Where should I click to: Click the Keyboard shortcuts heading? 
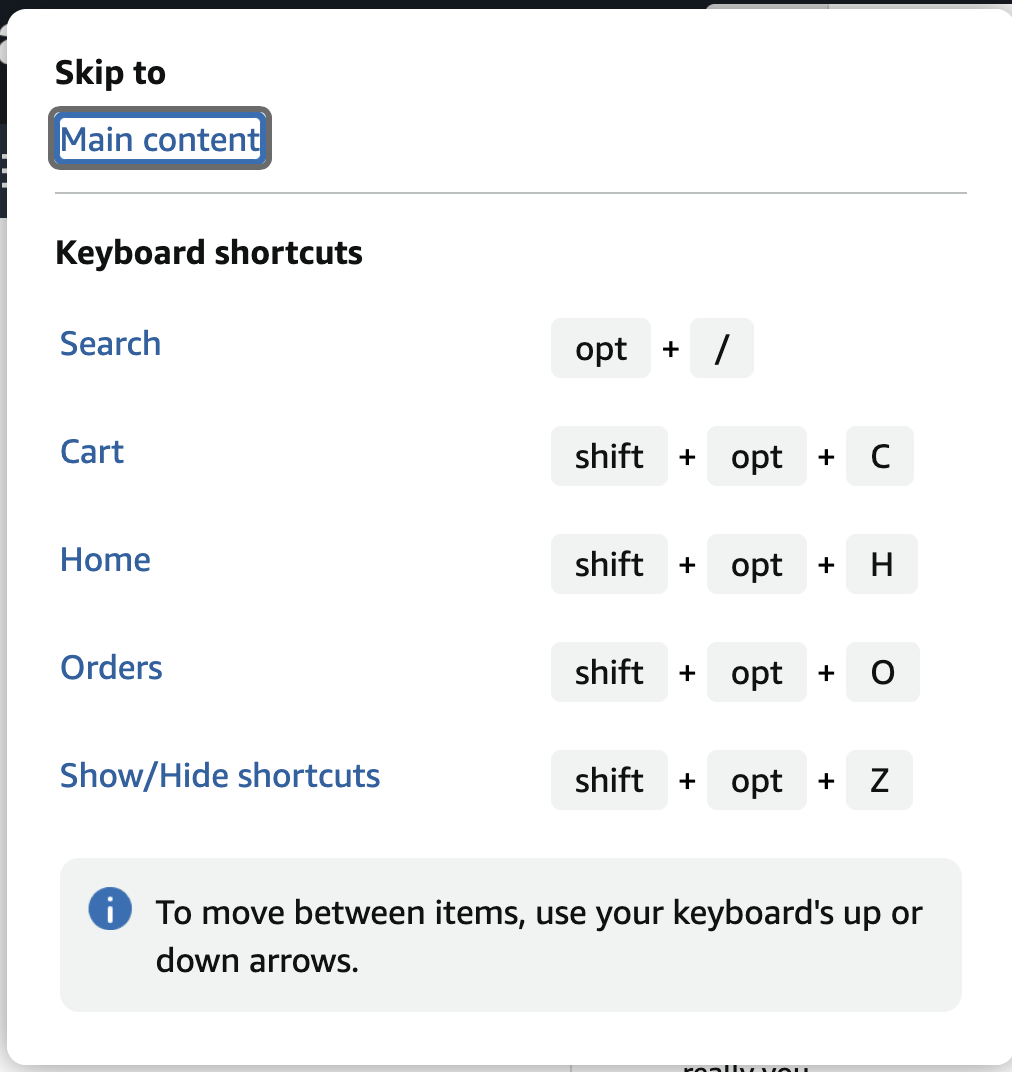pyautogui.click(x=209, y=253)
